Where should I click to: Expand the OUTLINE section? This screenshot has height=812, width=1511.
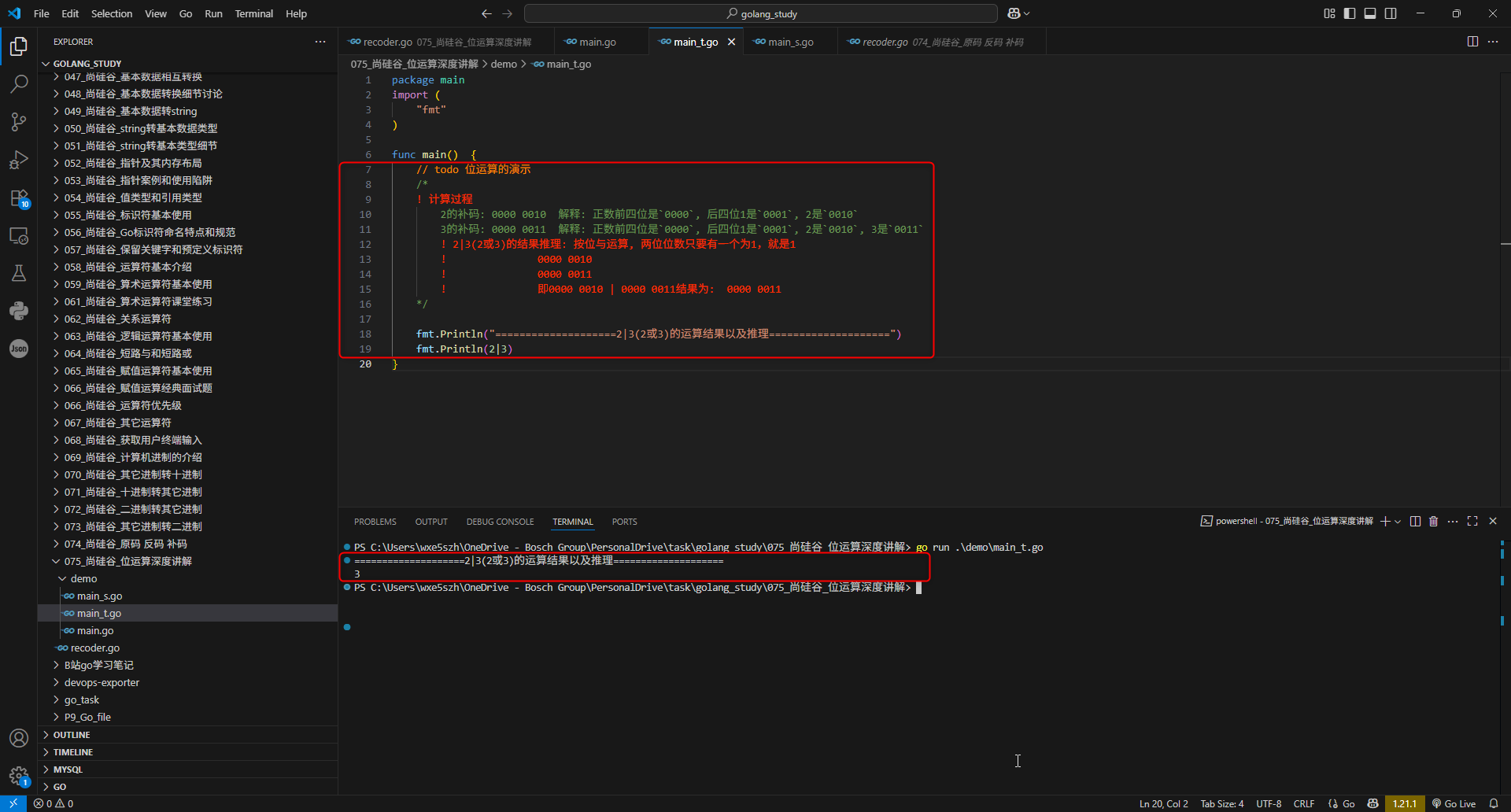tap(188, 735)
